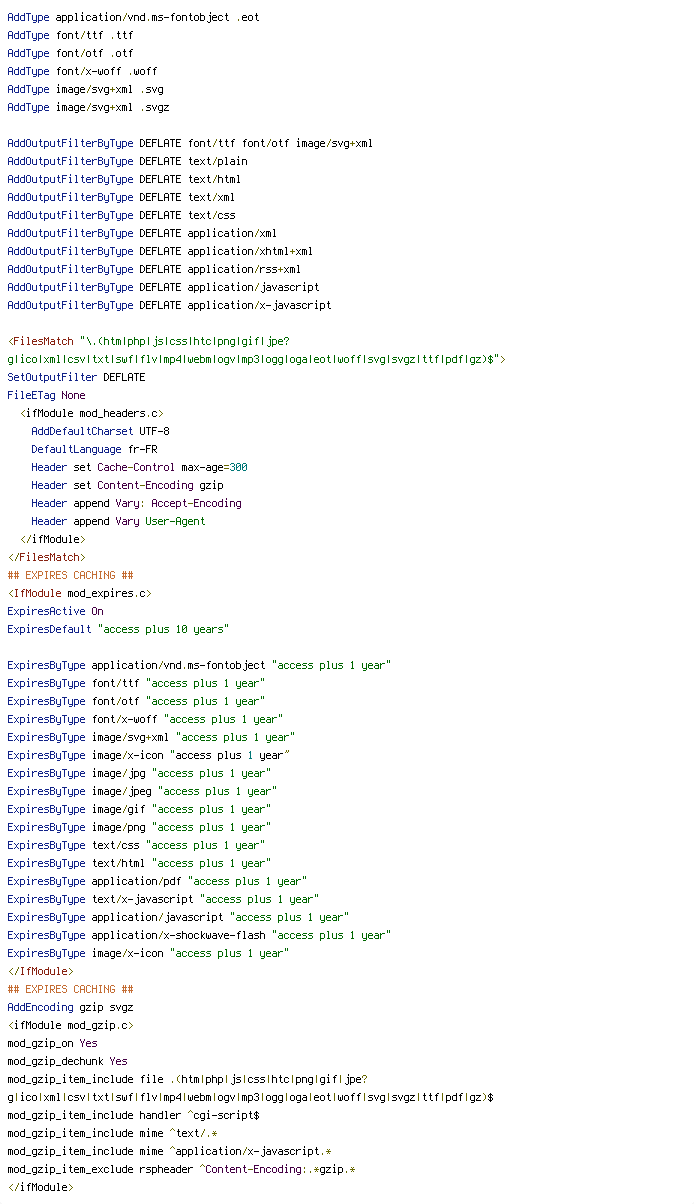Select the 'ExpiresByType image/svg+xml' line
This screenshot has width=694, height=1204.
pyautogui.click(x=151, y=737)
